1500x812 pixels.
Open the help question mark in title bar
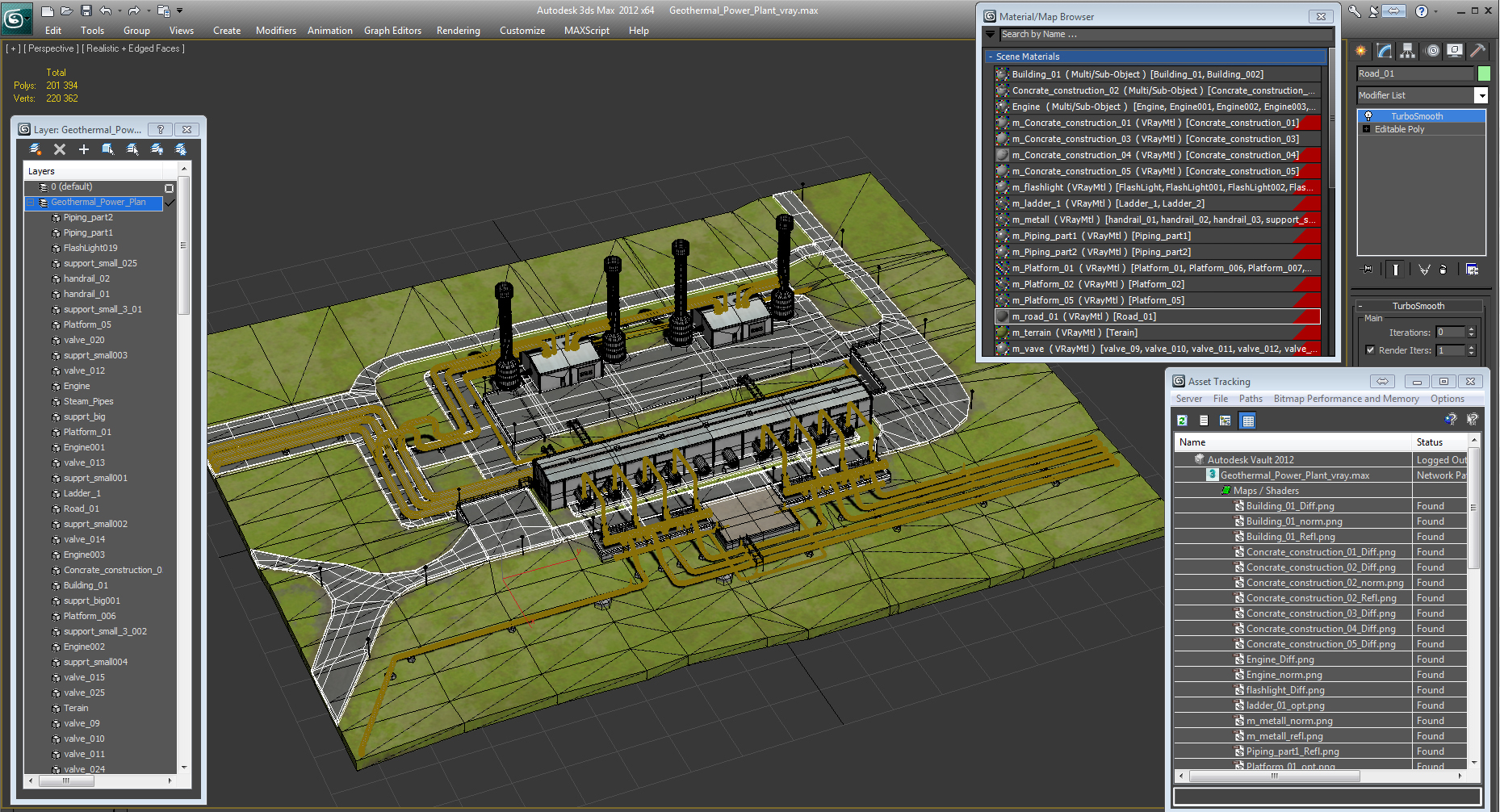pos(1422,10)
